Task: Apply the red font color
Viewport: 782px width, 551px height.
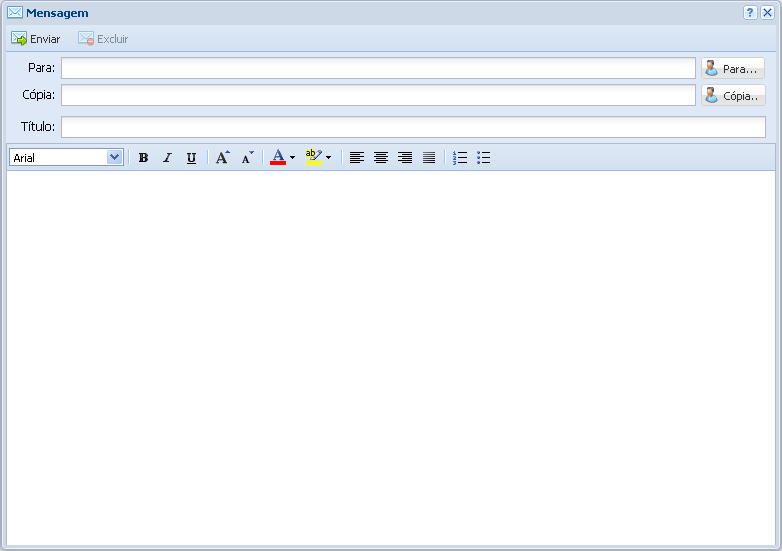Action: coord(278,158)
